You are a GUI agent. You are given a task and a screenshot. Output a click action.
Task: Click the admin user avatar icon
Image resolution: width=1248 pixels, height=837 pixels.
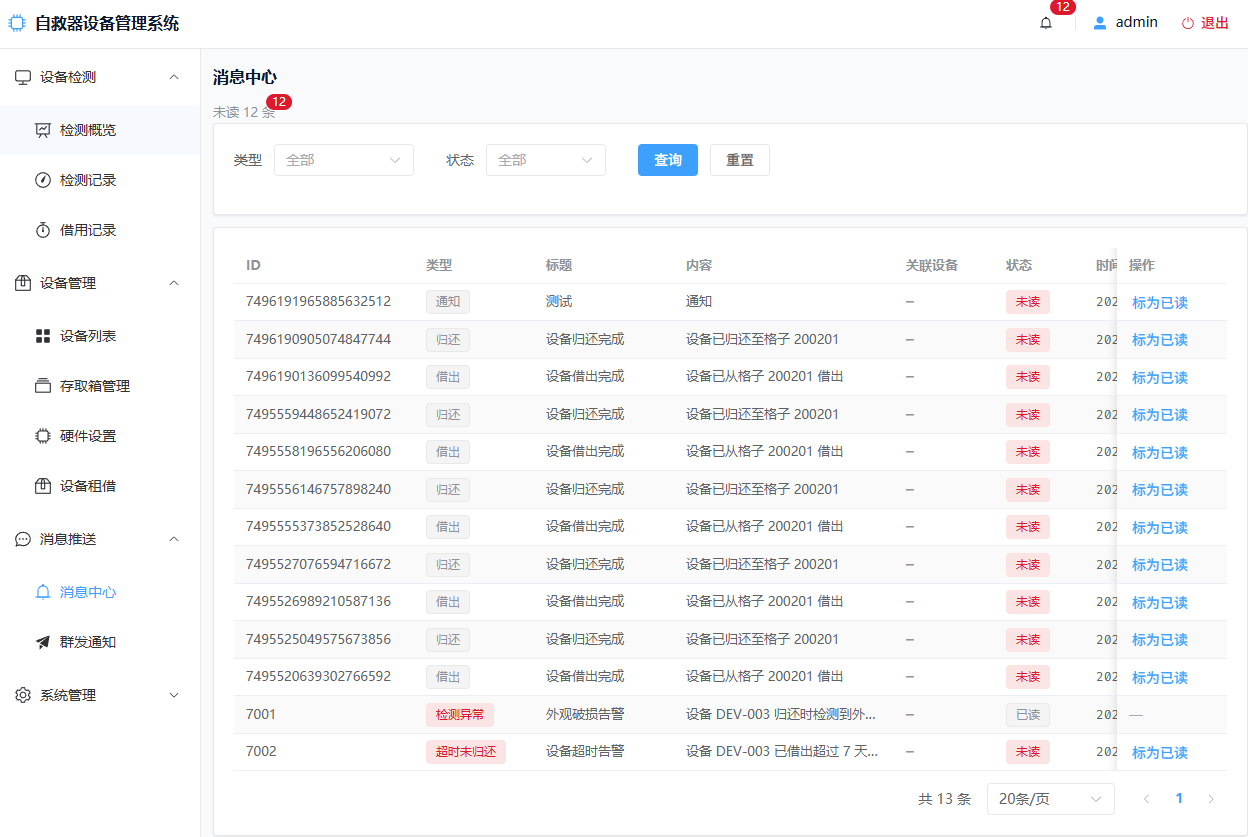coord(1100,23)
